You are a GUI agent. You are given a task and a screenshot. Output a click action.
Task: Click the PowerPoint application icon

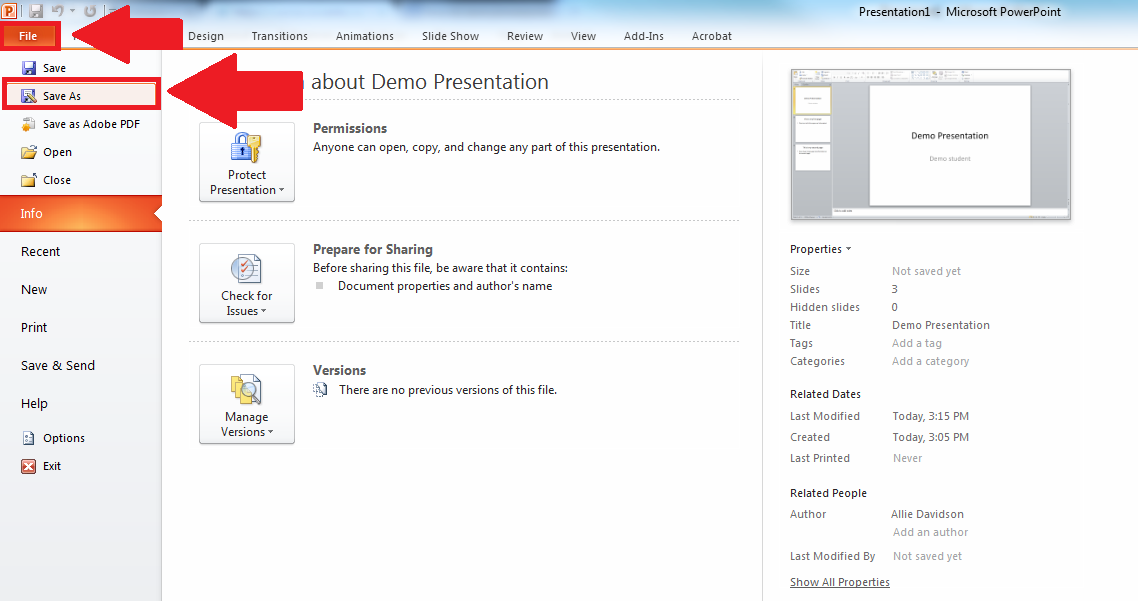click(x=9, y=11)
